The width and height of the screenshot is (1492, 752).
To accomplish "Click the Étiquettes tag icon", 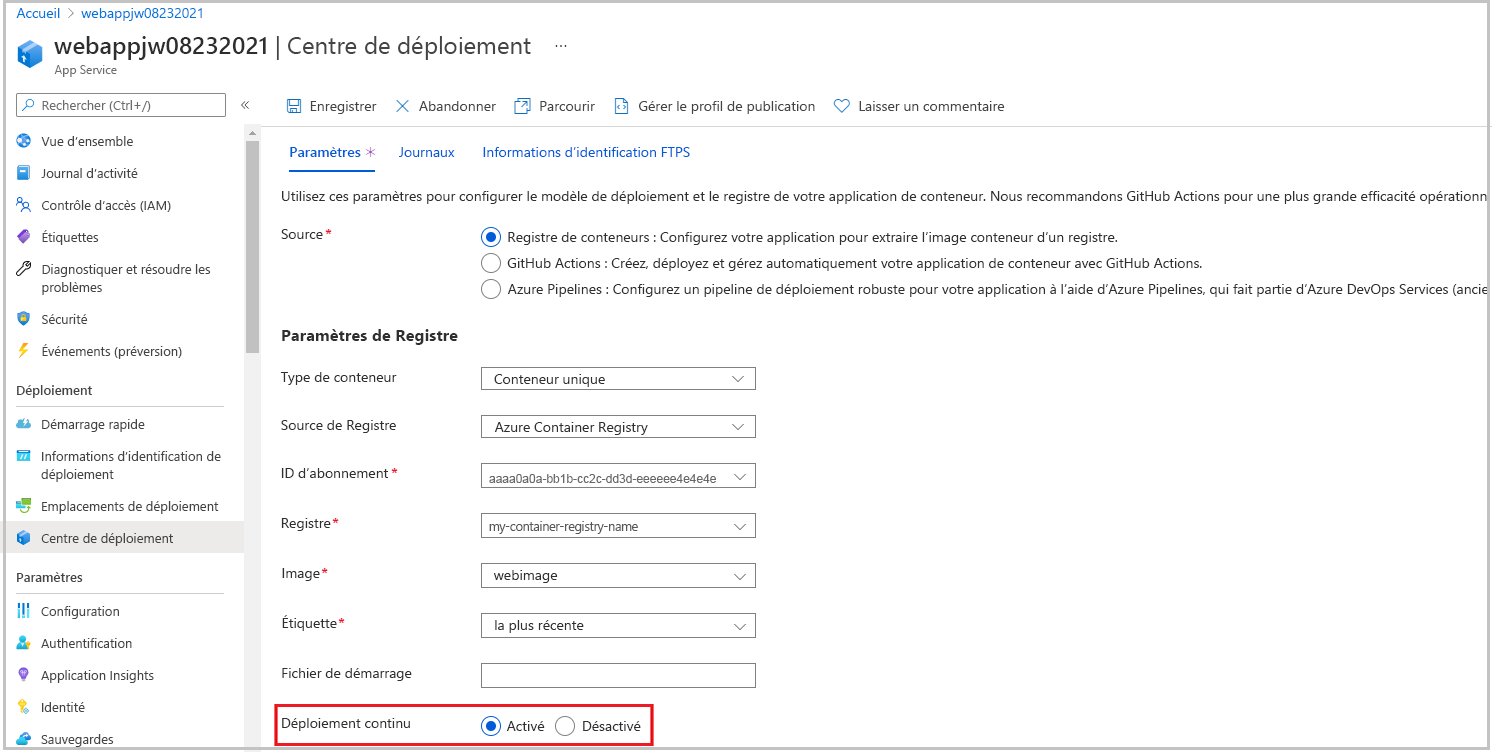I will click(x=24, y=237).
